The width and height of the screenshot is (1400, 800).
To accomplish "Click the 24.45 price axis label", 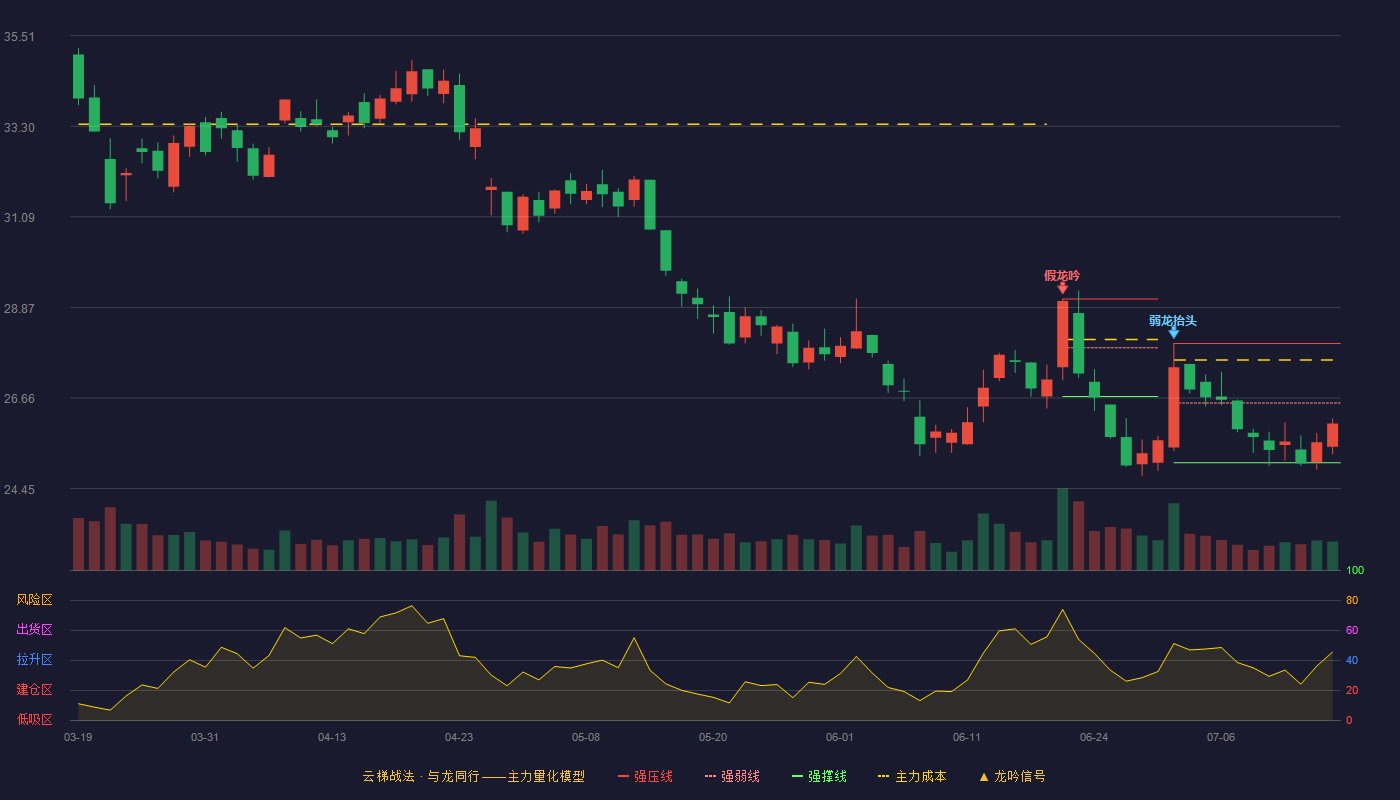I will (19, 490).
